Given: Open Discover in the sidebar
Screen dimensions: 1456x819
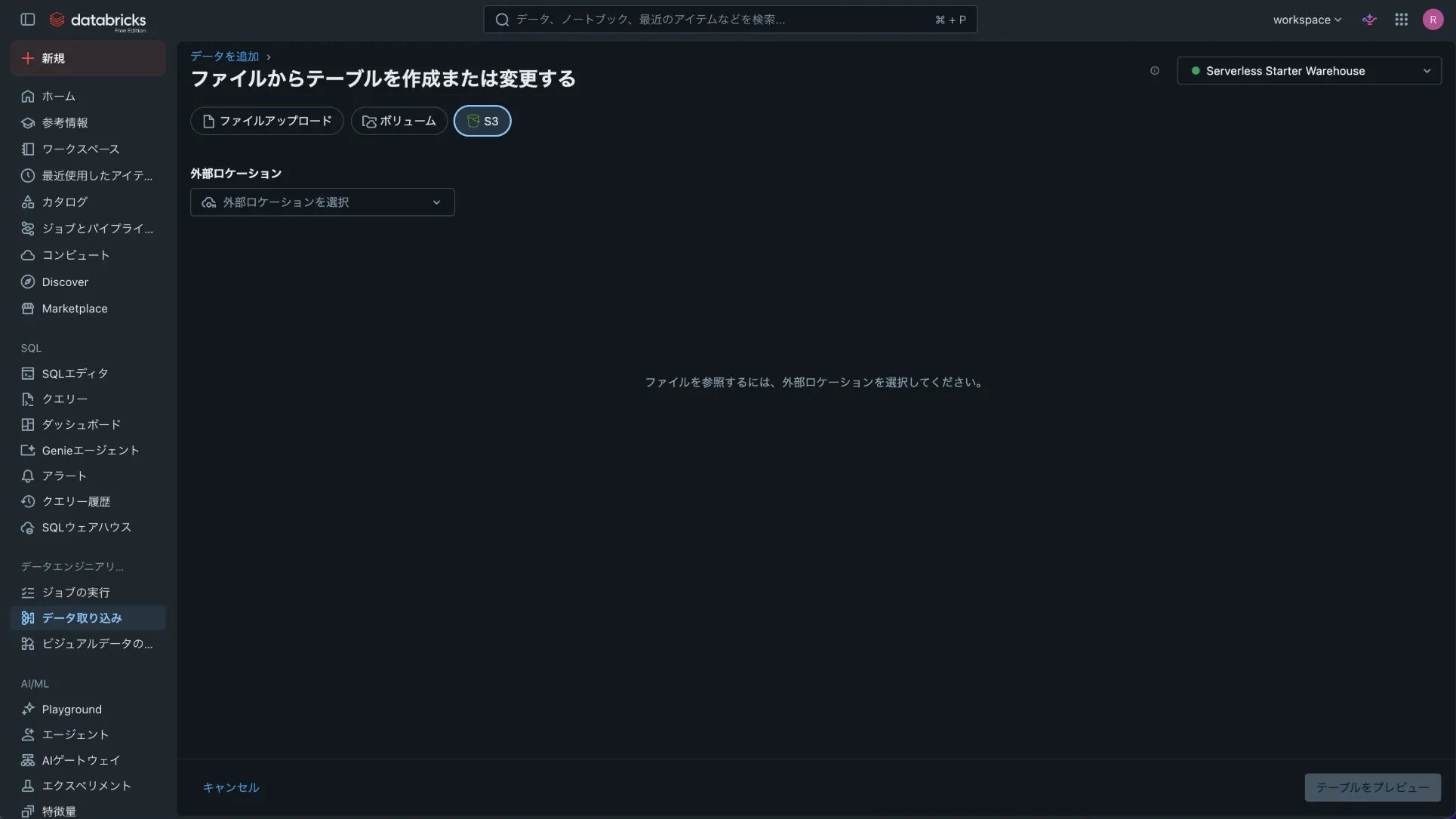Looking at the screenshot, I should point(88,282).
